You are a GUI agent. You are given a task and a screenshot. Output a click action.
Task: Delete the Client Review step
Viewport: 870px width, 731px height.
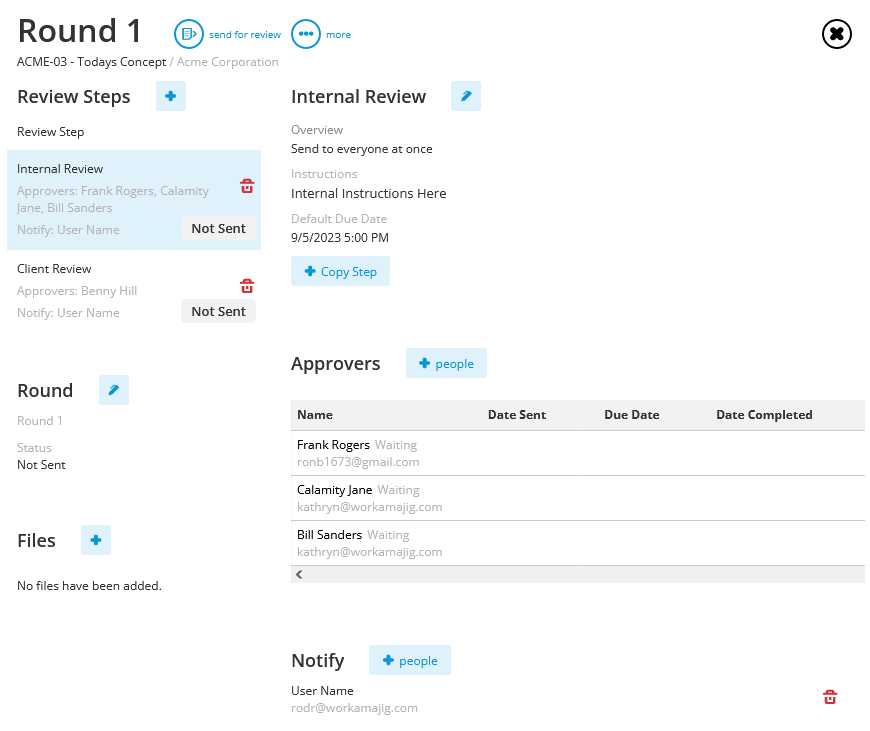click(247, 286)
